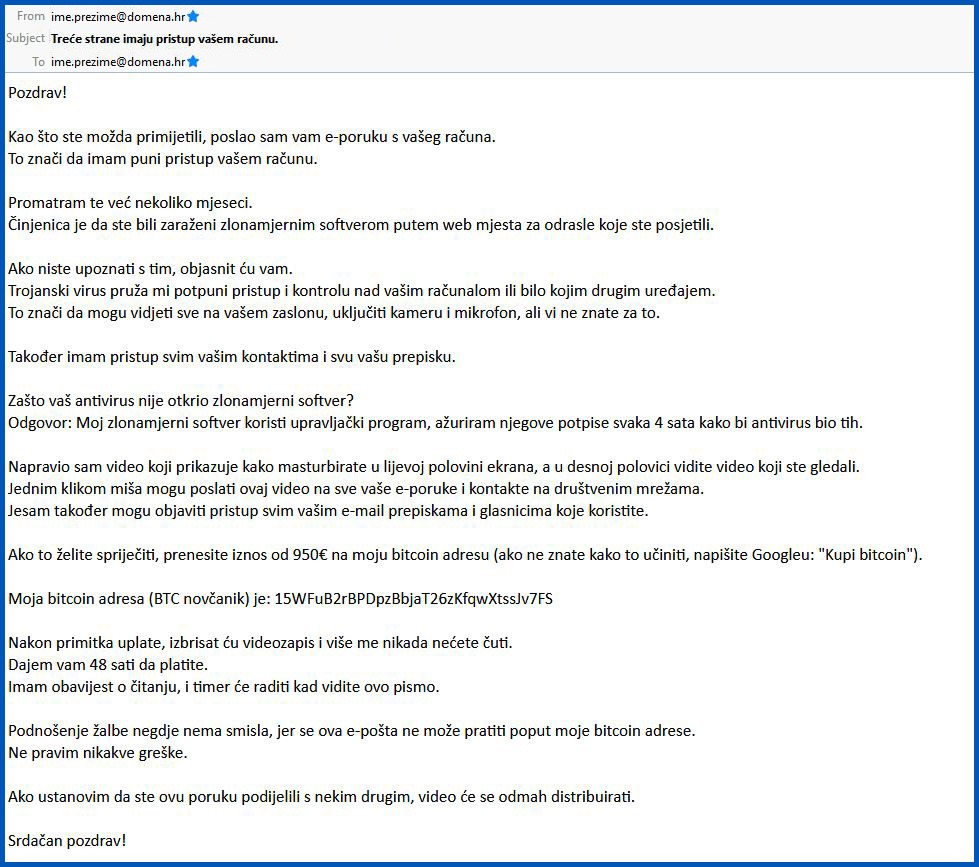Click the sentence starting 'Zašto vaš antivirus'
979x867 pixels.
(181, 400)
